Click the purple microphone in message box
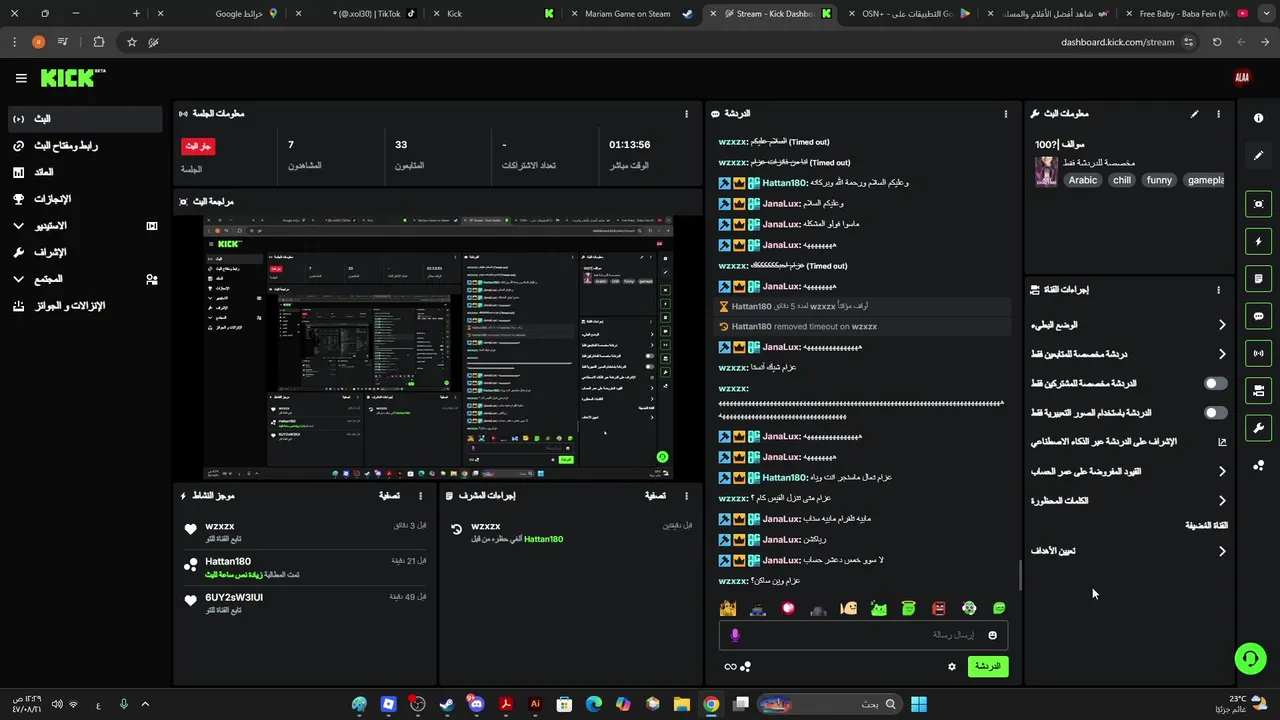Image resolution: width=1280 pixels, height=720 pixels. (735, 635)
